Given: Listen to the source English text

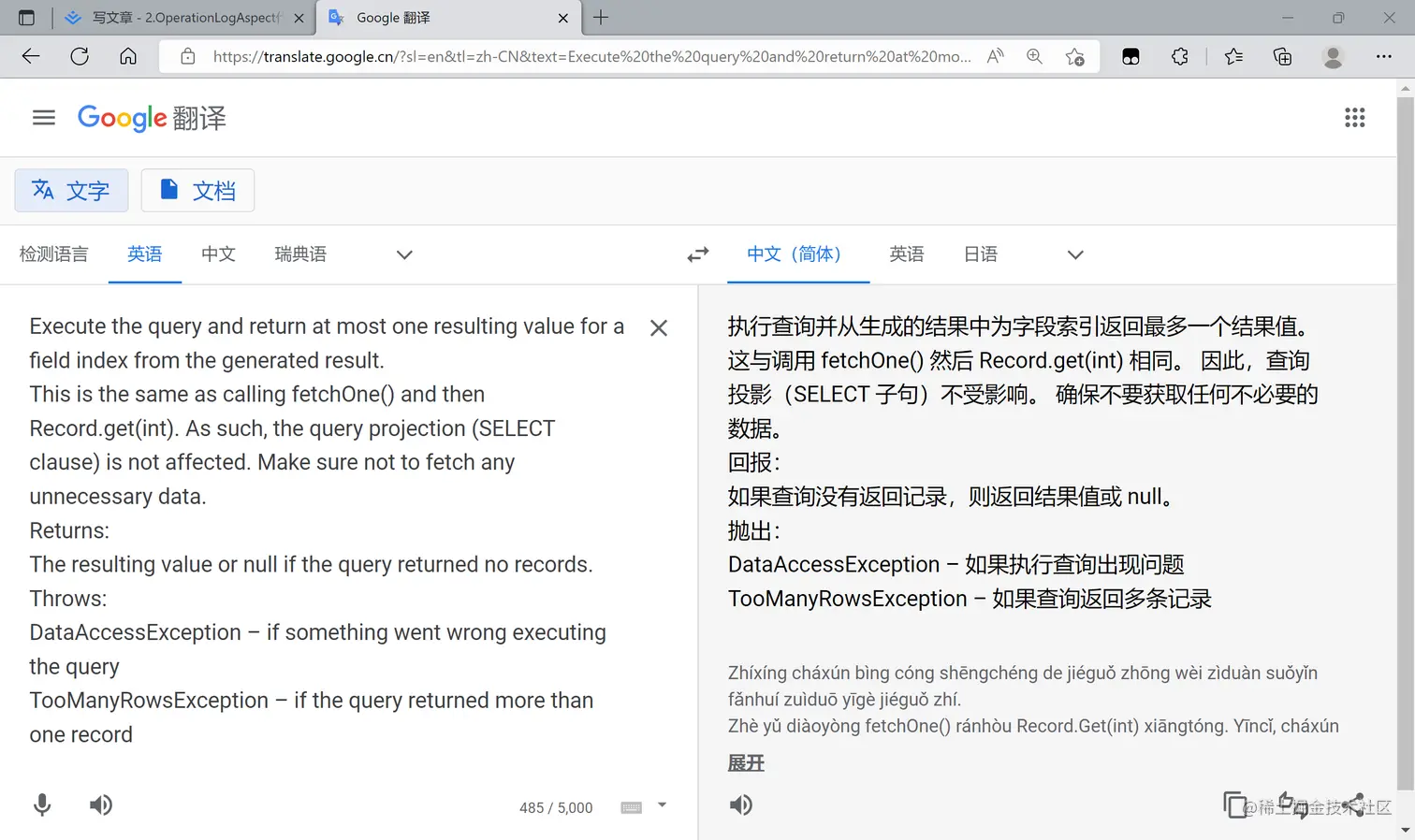Looking at the screenshot, I should point(101,805).
